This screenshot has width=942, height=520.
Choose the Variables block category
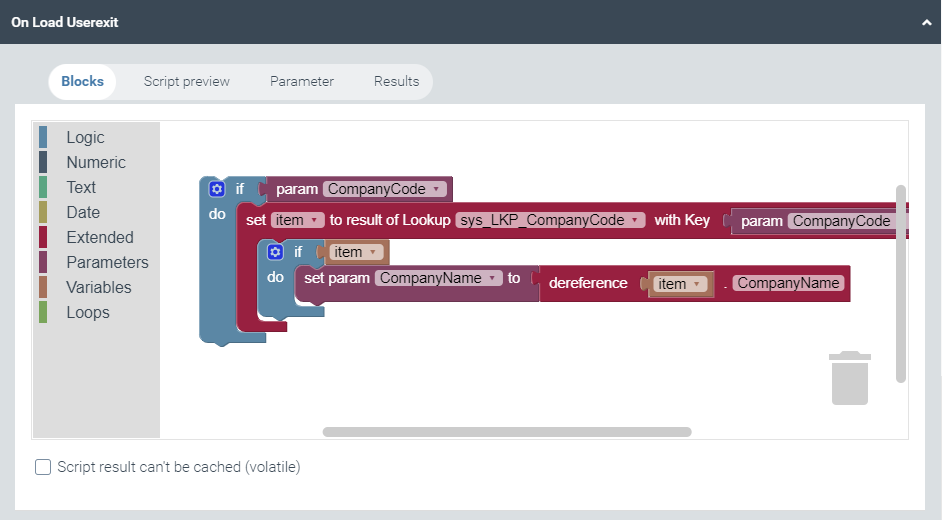click(x=98, y=287)
